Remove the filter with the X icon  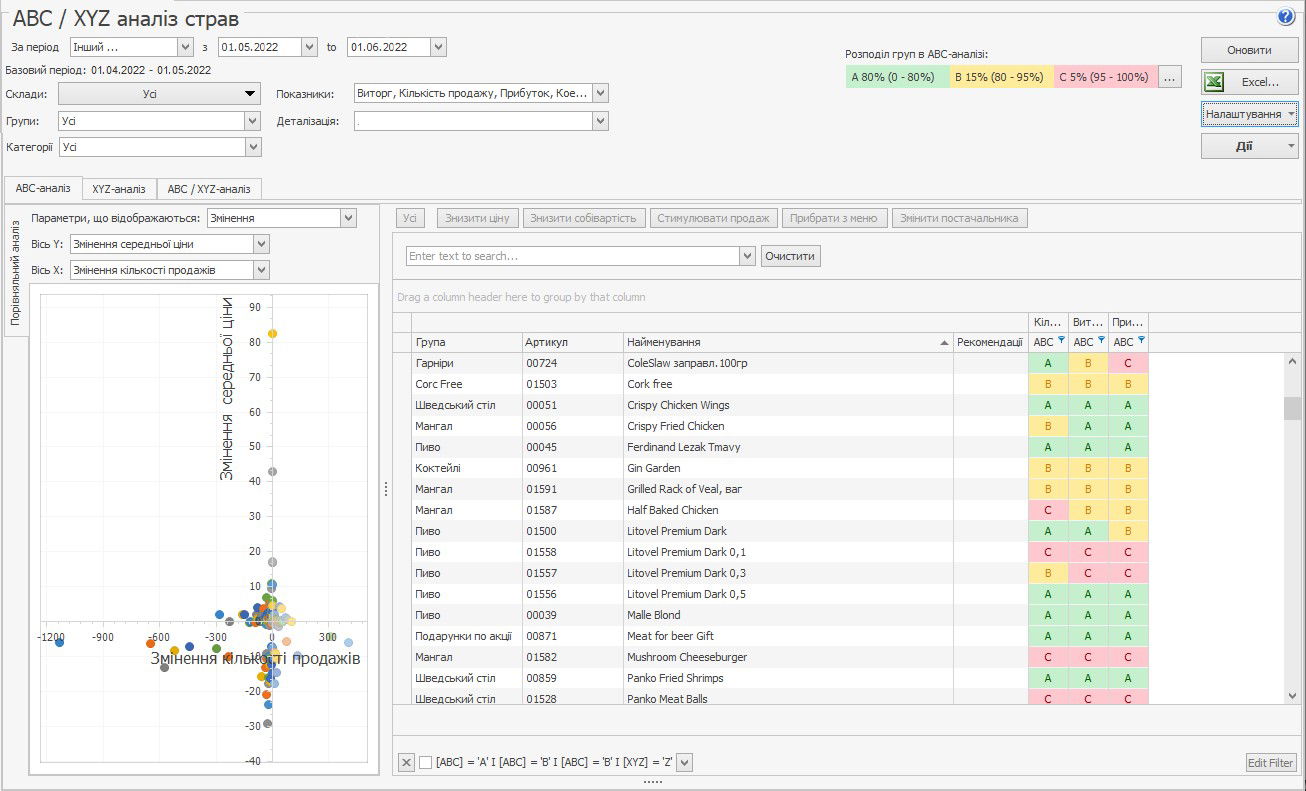(x=406, y=763)
